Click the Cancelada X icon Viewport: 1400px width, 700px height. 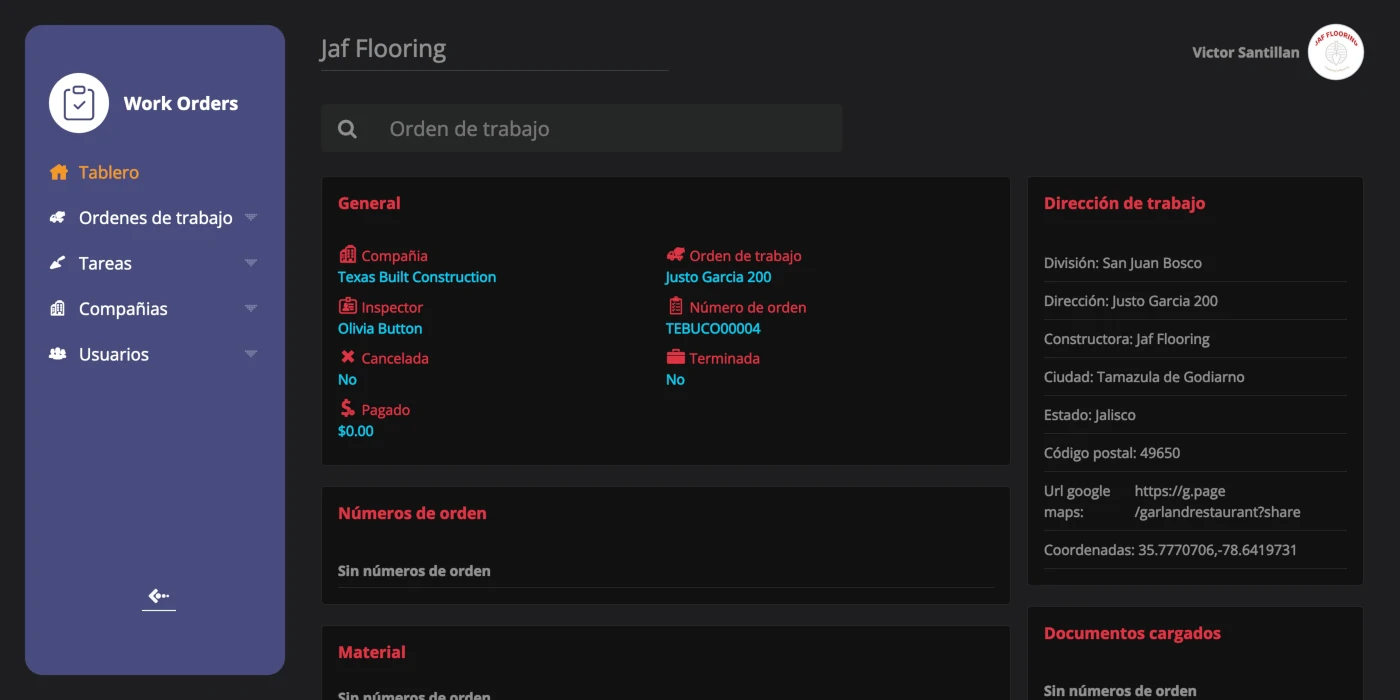(347, 358)
